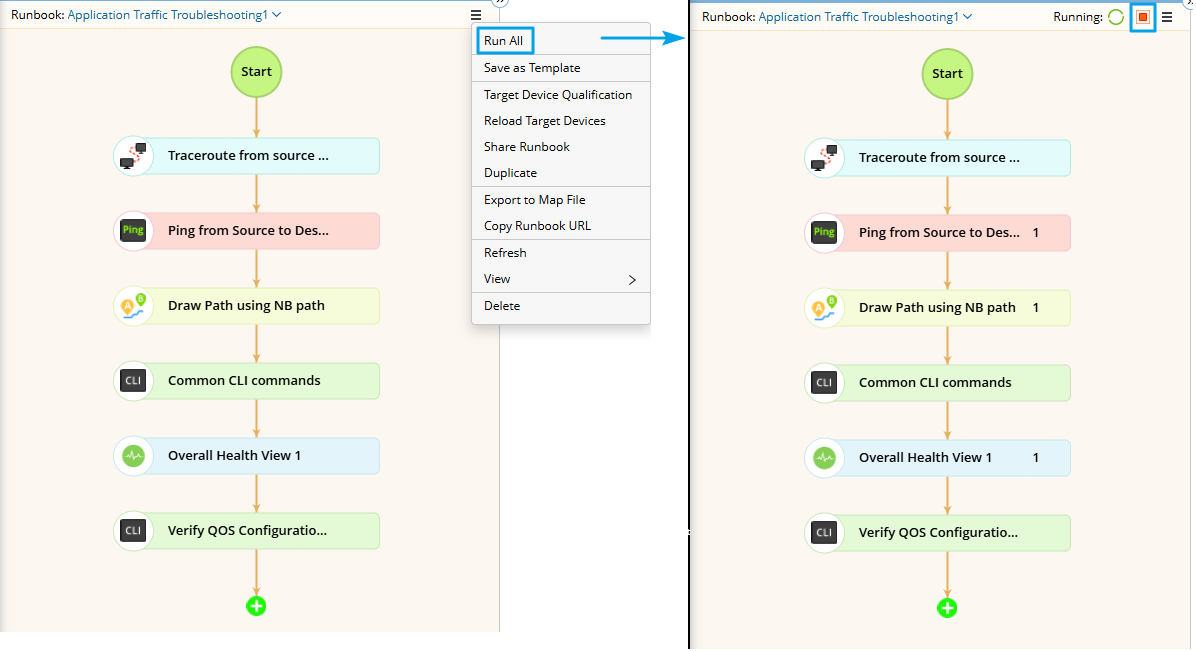Click the green plus at bottom of right runbook
The image size is (1196, 651).
947,607
